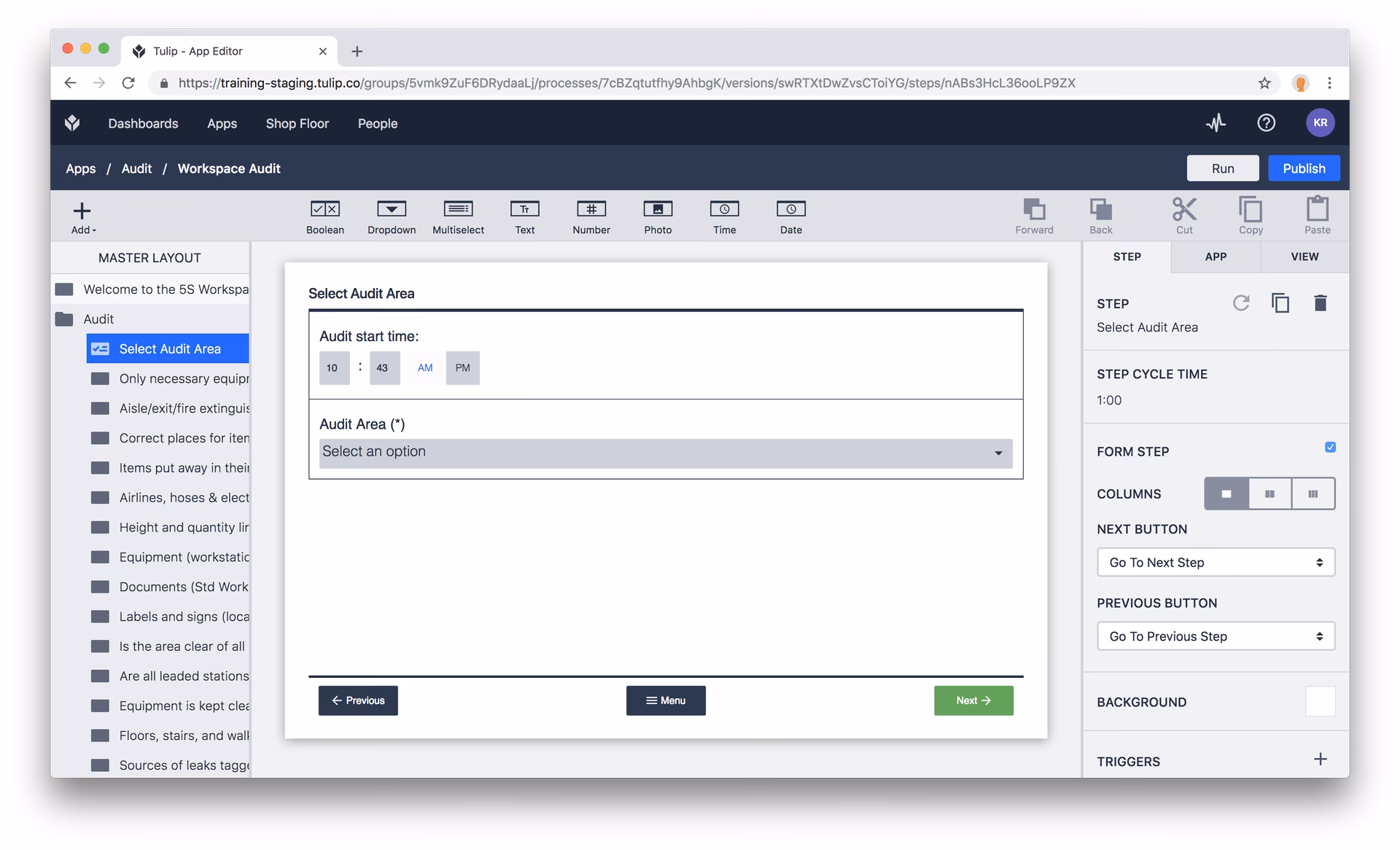Image resolution: width=1400 pixels, height=850 pixels.
Task: Click the Cut scissors icon
Action: (x=1183, y=216)
